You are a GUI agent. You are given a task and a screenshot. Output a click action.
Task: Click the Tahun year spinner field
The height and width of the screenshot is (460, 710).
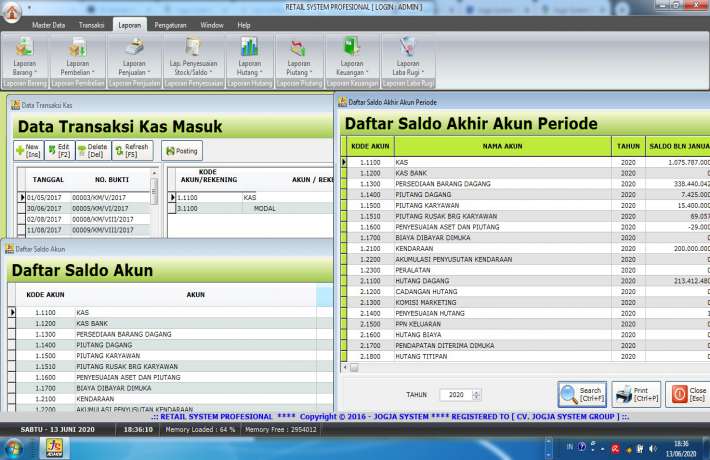(x=460, y=395)
